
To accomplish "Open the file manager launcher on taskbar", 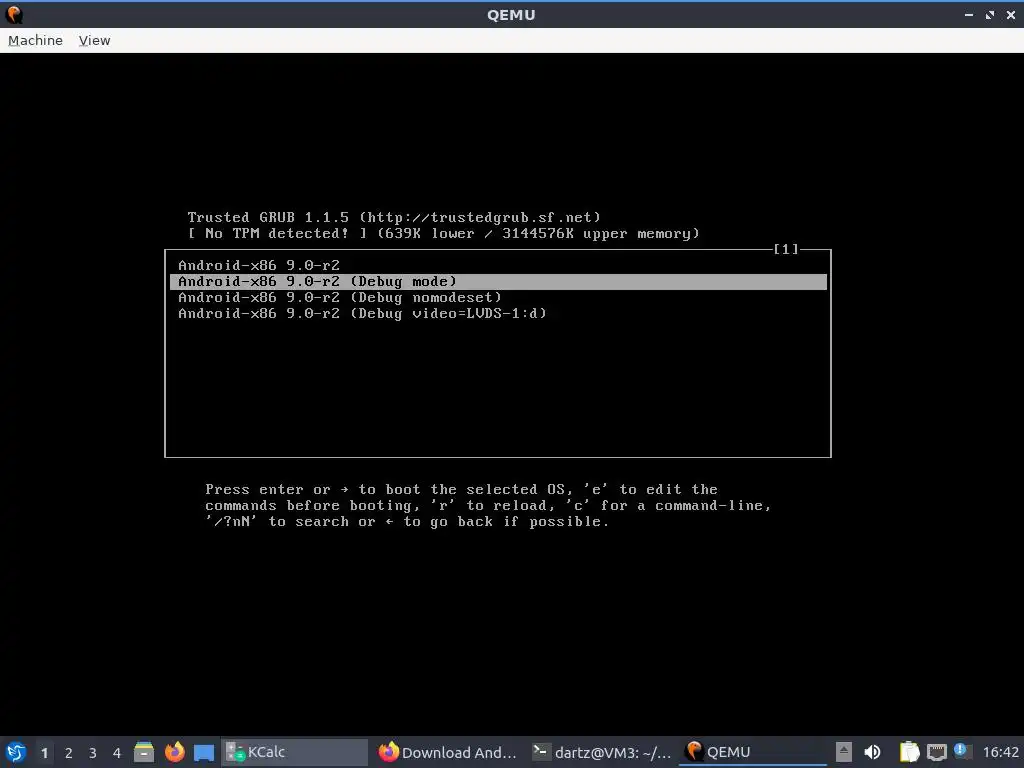I will pos(144,752).
